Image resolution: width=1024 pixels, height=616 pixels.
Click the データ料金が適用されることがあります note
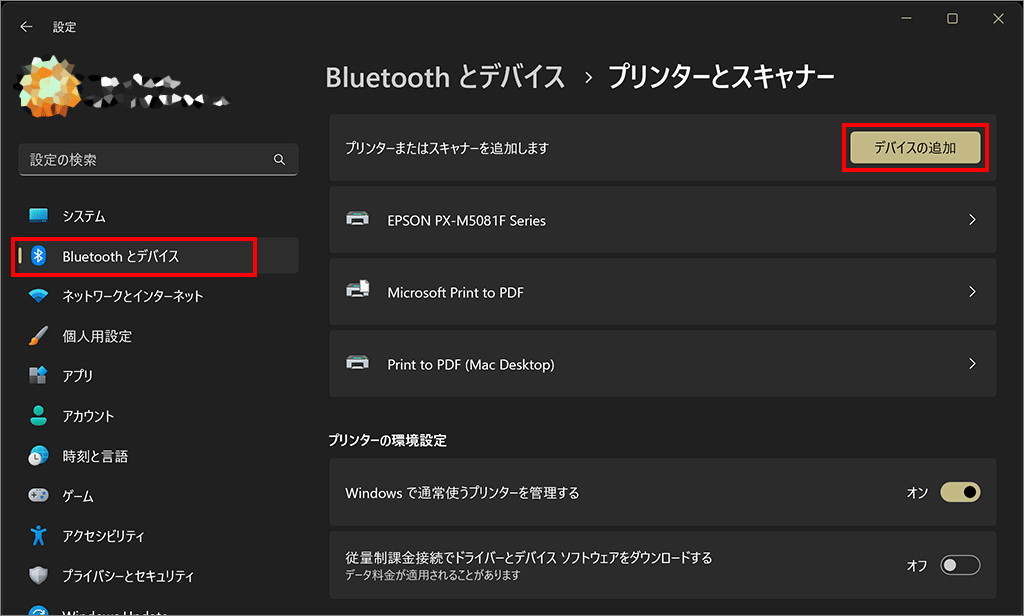click(x=432, y=575)
